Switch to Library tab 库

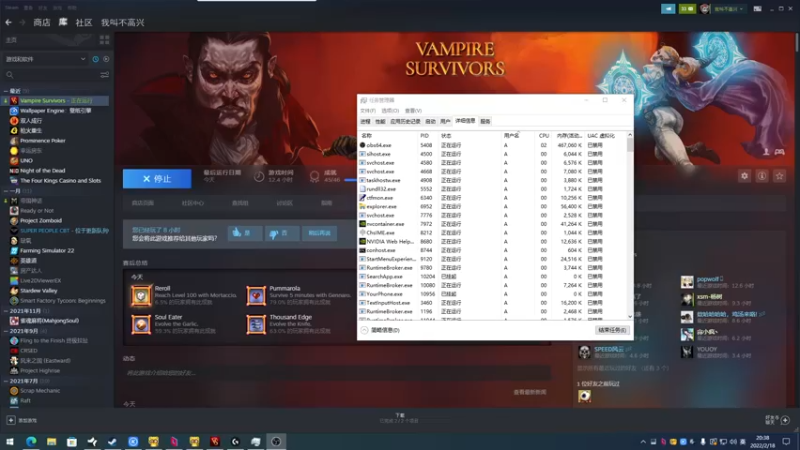tap(63, 22)
